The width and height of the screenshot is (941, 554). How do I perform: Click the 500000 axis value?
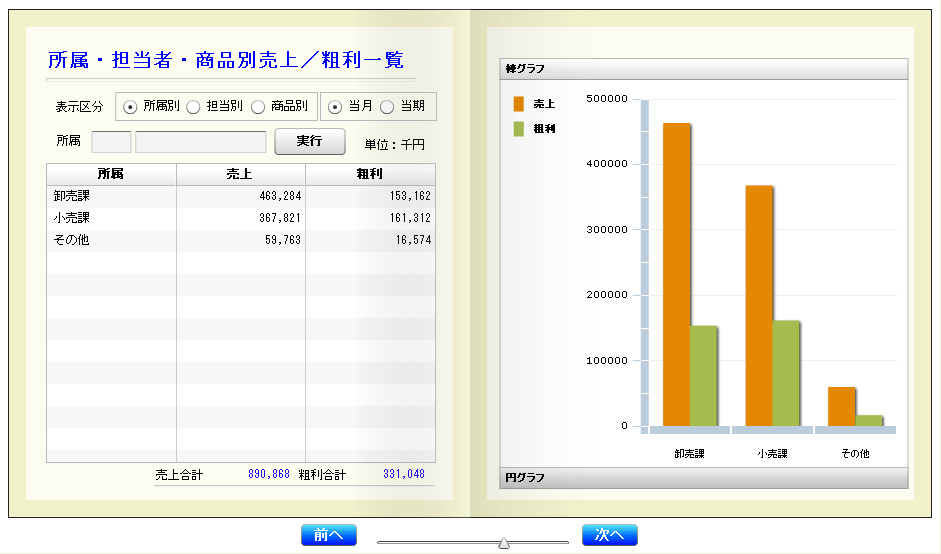[x=607, y=98]
